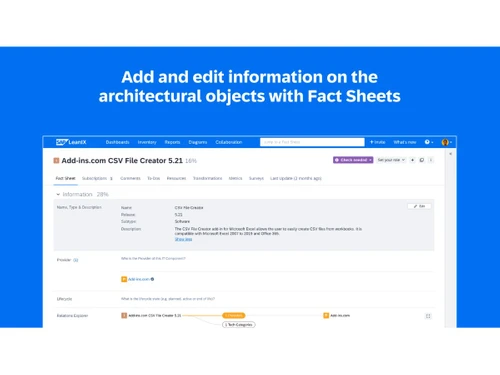The image size is (500, 375).
Task: Click the Invite button
Action: tap(377, 142)
